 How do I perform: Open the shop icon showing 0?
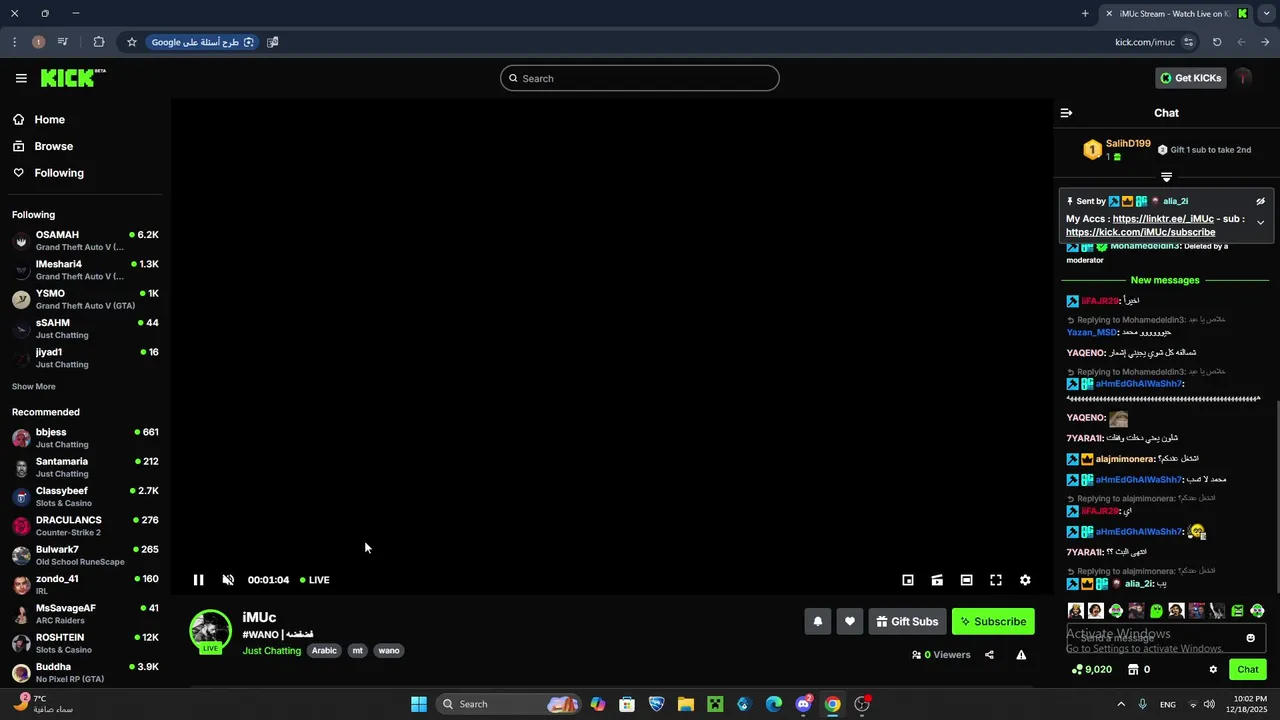[x=1139, y=669]
